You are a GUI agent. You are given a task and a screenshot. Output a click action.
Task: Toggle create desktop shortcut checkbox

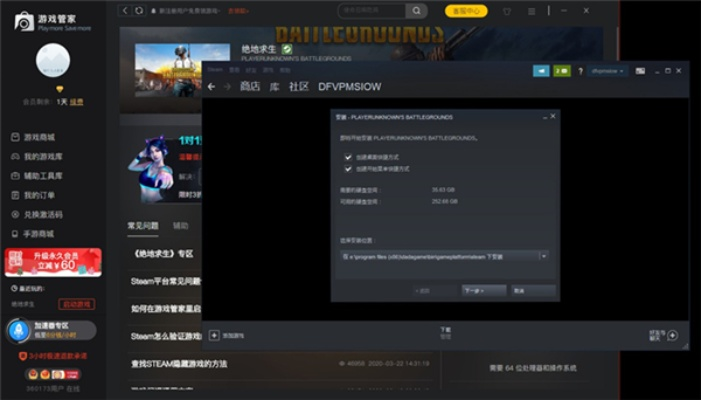click(348, 157)
